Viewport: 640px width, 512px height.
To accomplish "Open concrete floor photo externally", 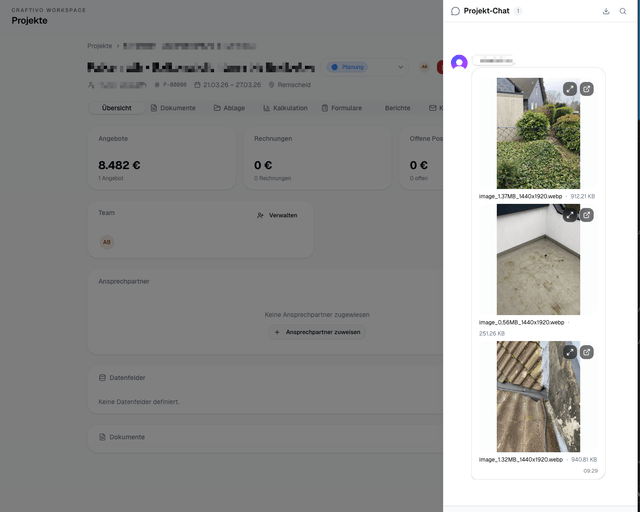I will click(x=587, y=215).
